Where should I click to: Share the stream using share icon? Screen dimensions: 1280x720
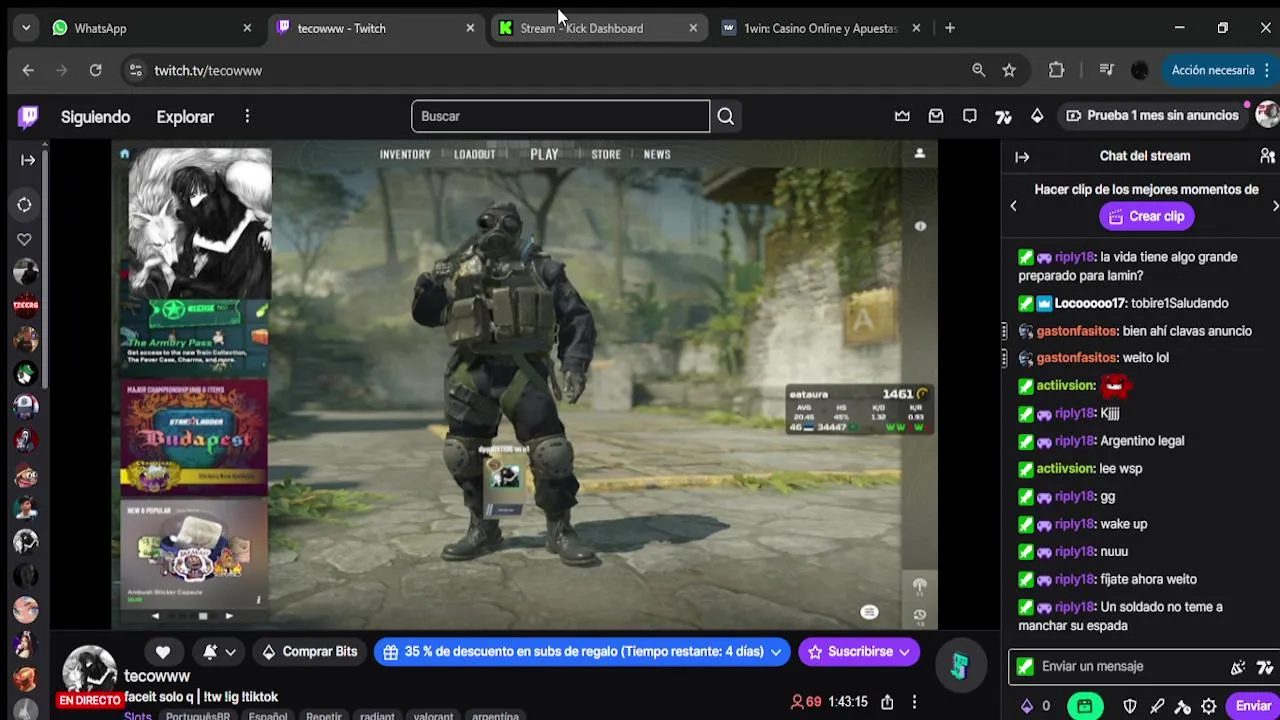pos(887,702)
